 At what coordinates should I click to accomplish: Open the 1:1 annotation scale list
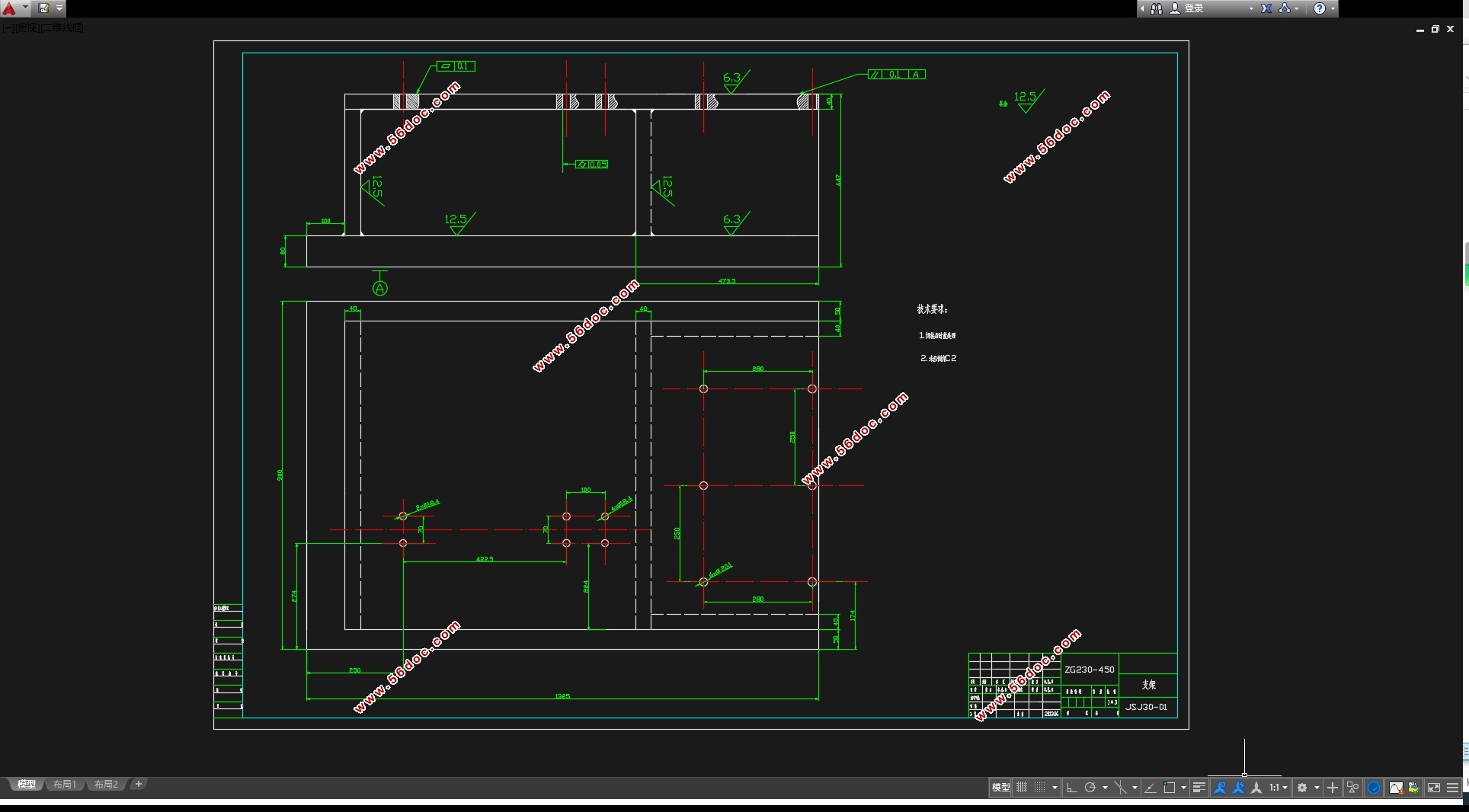[x=1278, y=788]
